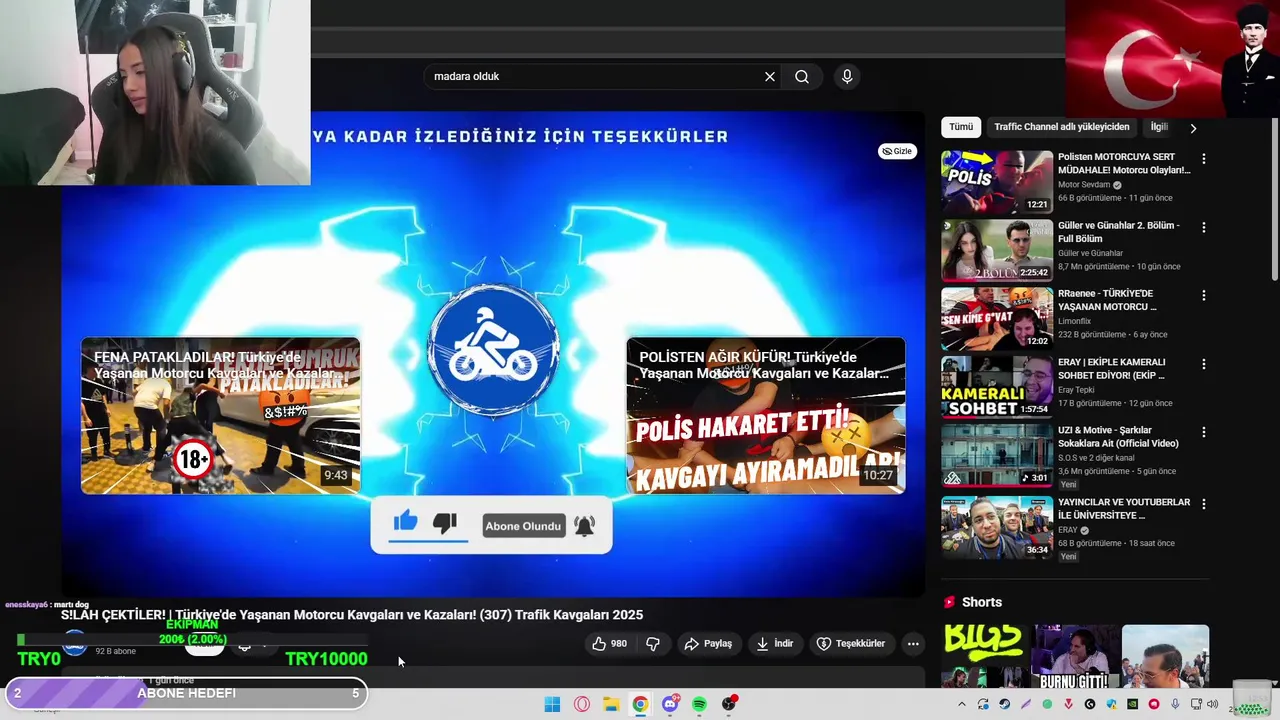
Task: Open File Explorer from the taskbar
Action: coord(611,704)
